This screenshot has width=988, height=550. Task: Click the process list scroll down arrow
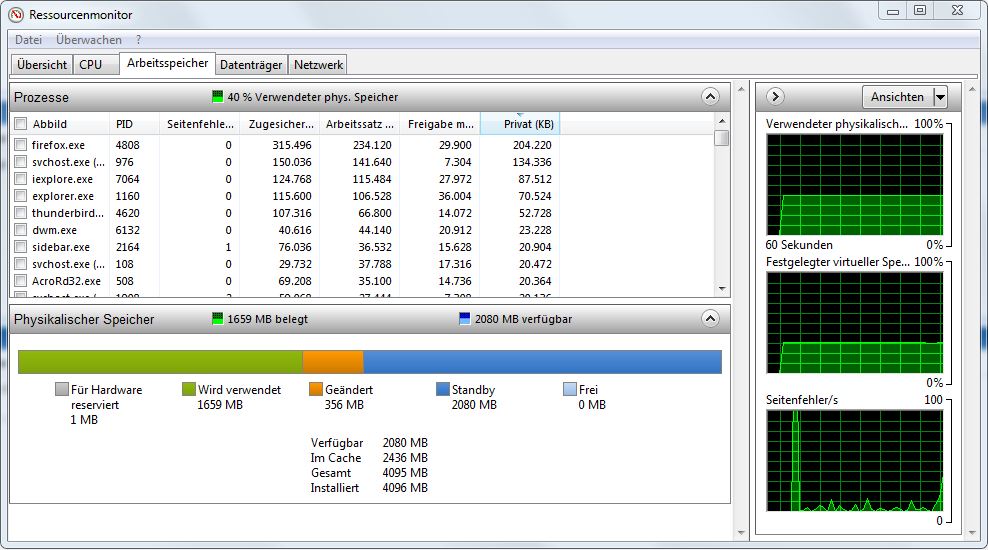(x=722, y=289)
